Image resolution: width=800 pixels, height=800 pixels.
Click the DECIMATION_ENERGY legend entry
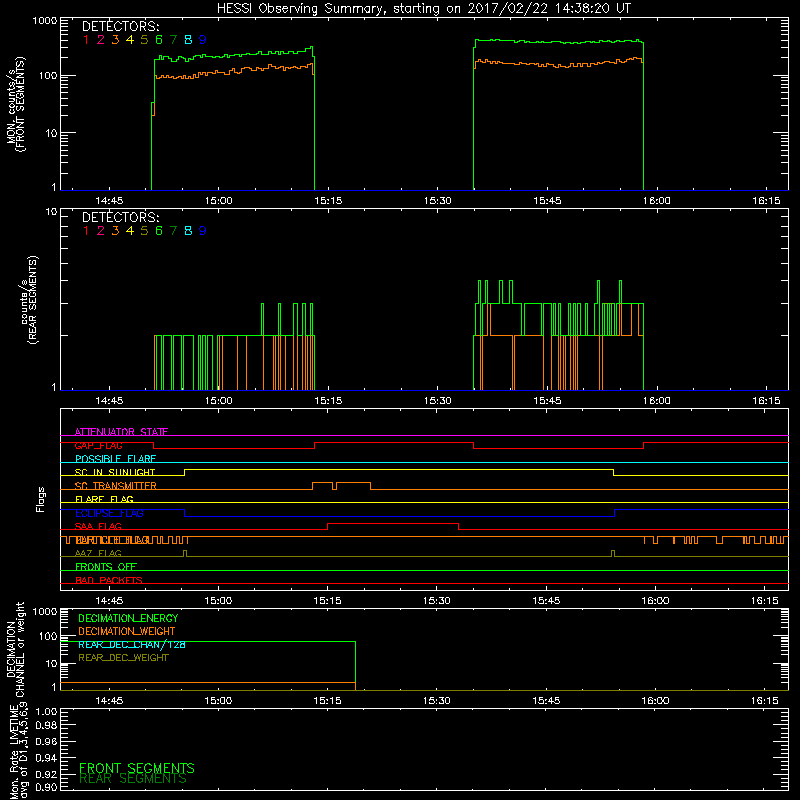point(128,618)
